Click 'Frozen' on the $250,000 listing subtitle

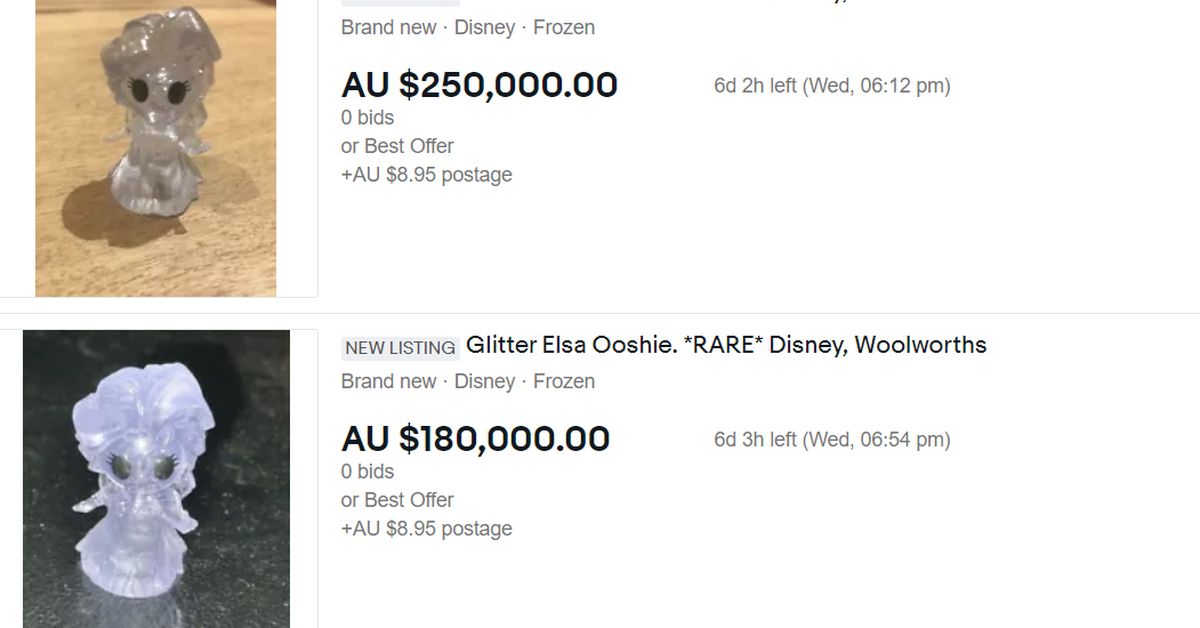[564, 28]
